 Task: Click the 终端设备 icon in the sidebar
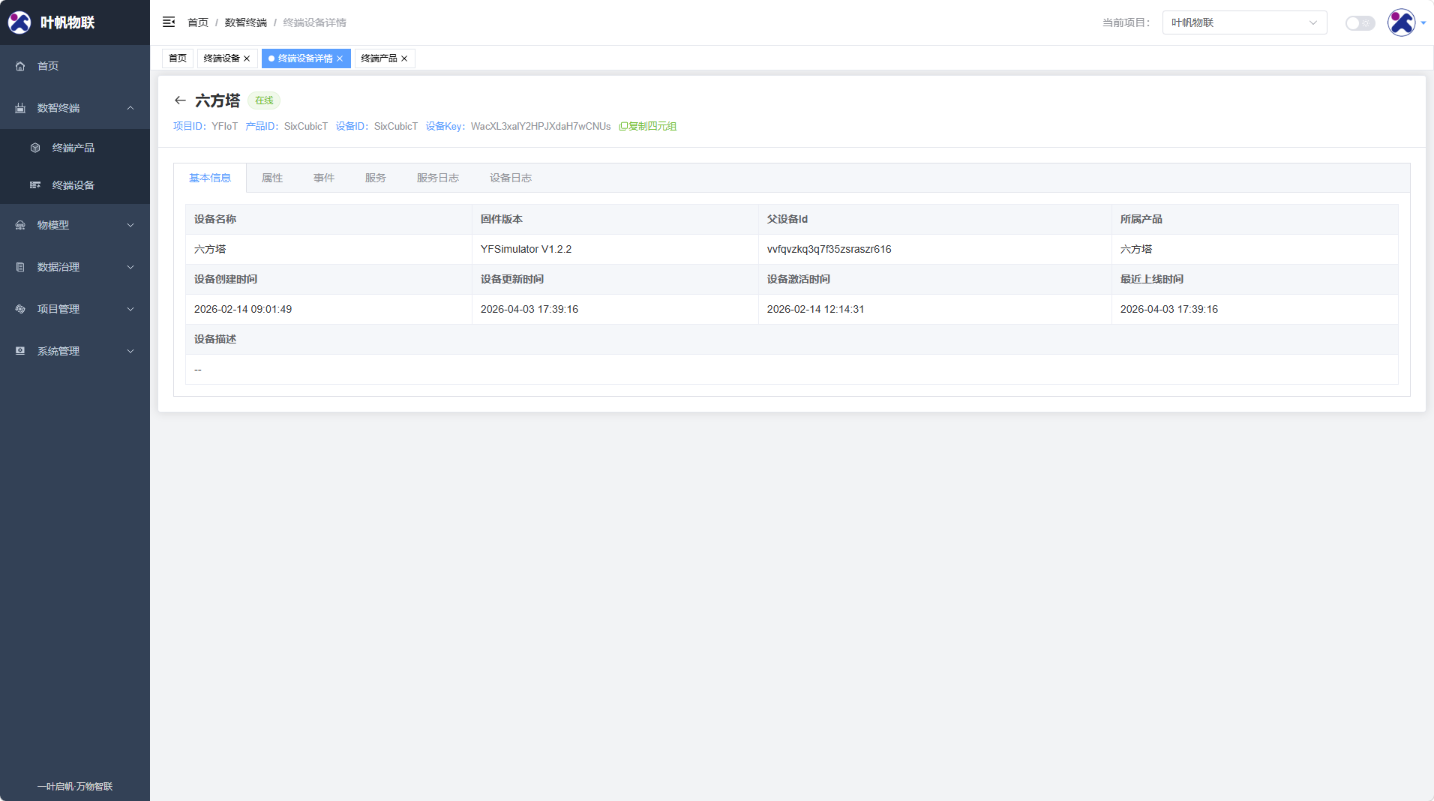click(x=35, y=185)
